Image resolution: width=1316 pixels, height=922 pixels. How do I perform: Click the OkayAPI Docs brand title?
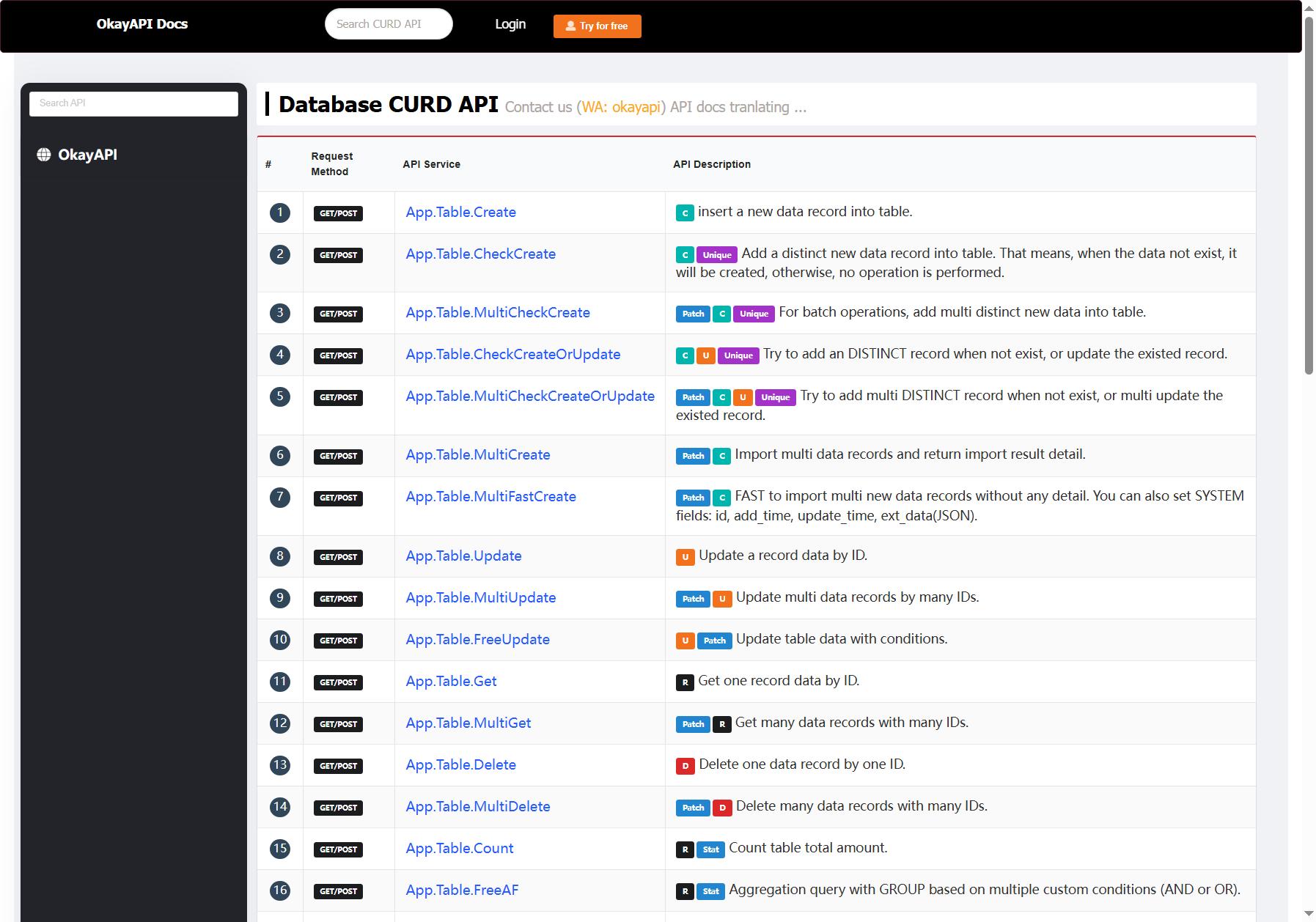tap(142, 24)
